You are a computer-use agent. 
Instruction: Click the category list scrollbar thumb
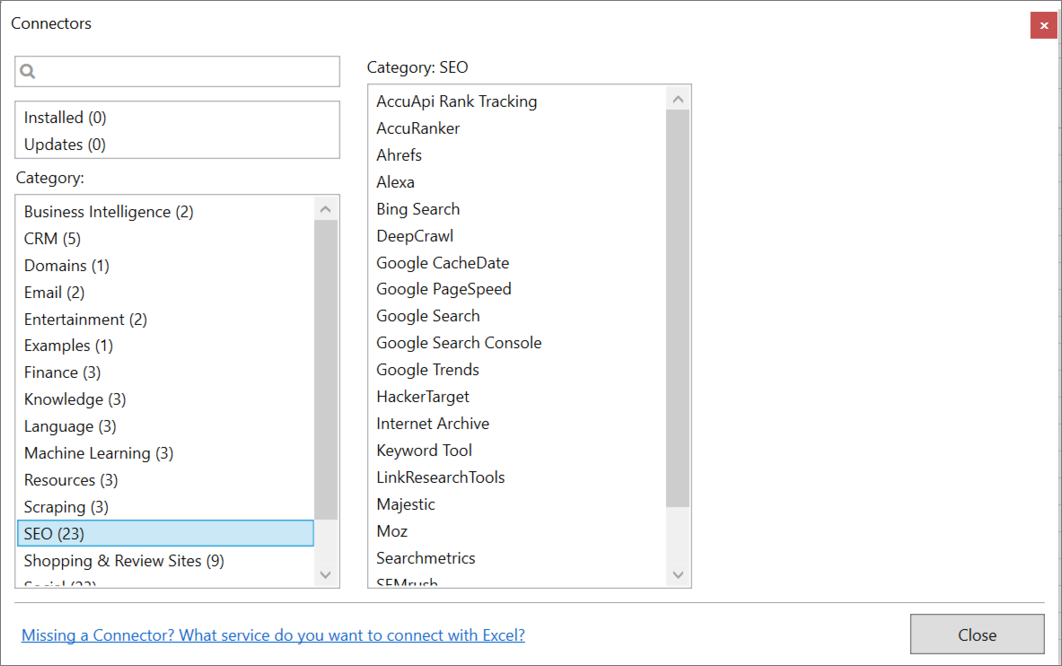click(x=326, y=370)
